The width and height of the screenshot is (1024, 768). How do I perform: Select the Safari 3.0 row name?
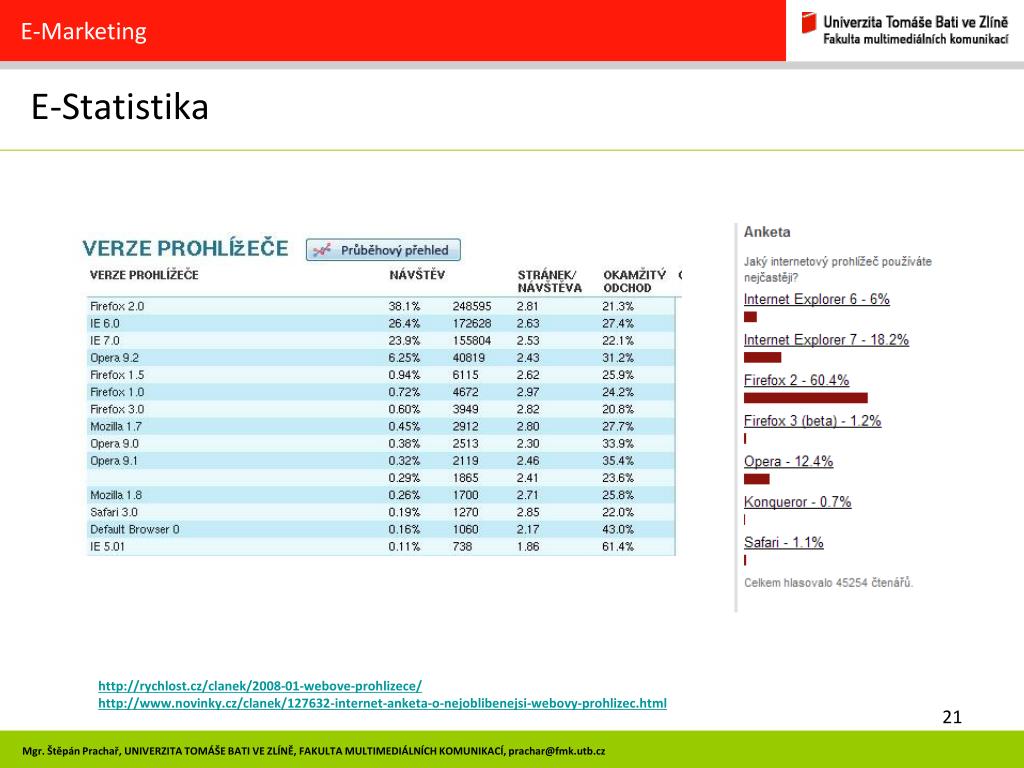tap(114, 512)
